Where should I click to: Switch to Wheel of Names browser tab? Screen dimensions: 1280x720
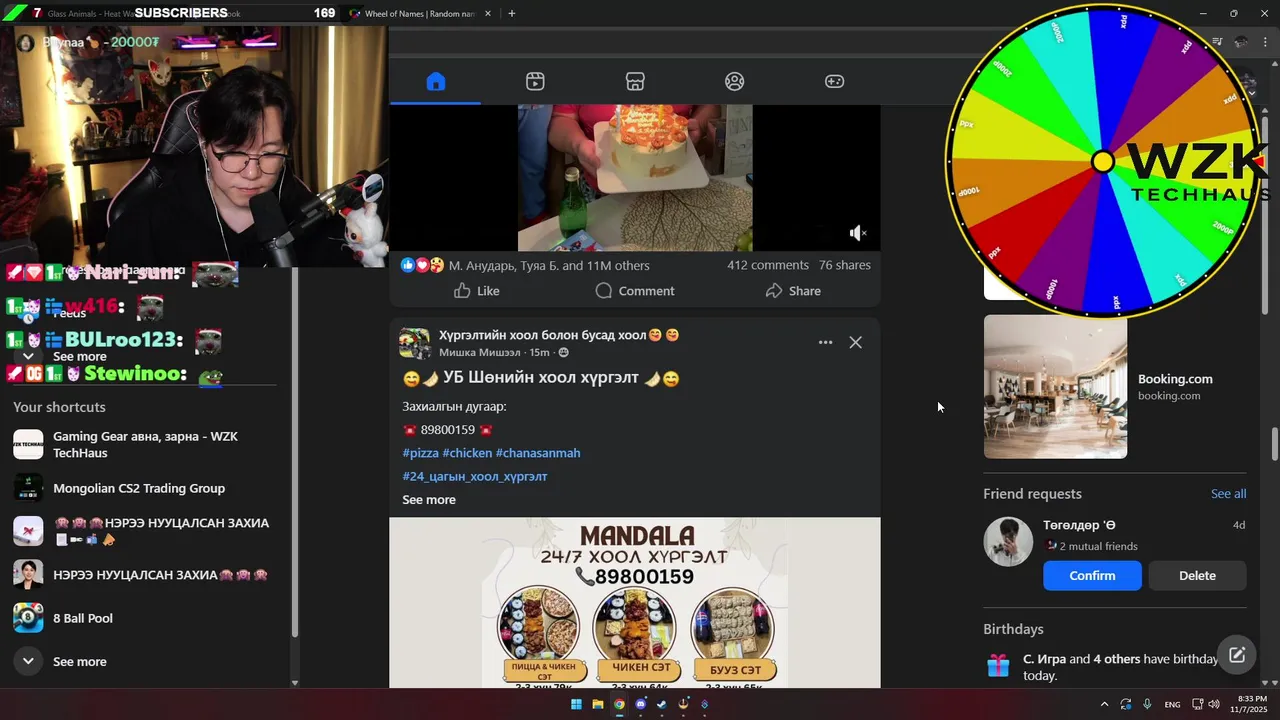(x=419, y=14)
